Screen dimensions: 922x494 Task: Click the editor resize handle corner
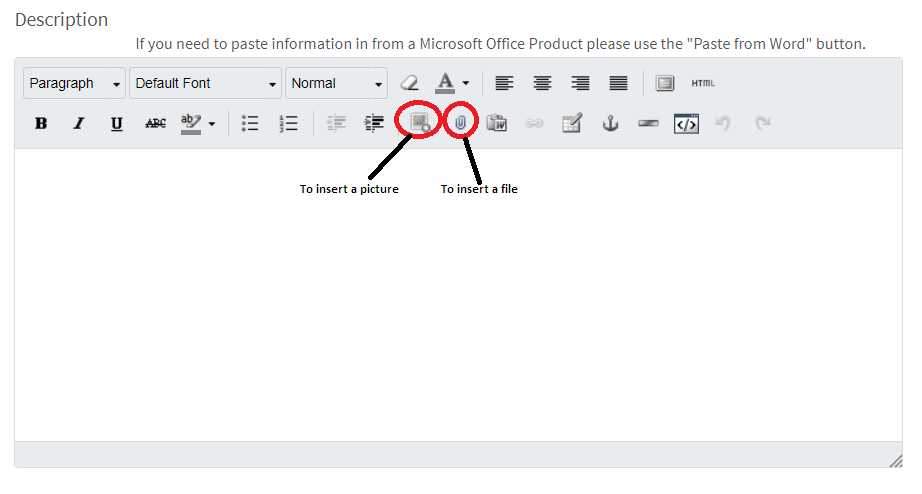[x=896, y=461]
